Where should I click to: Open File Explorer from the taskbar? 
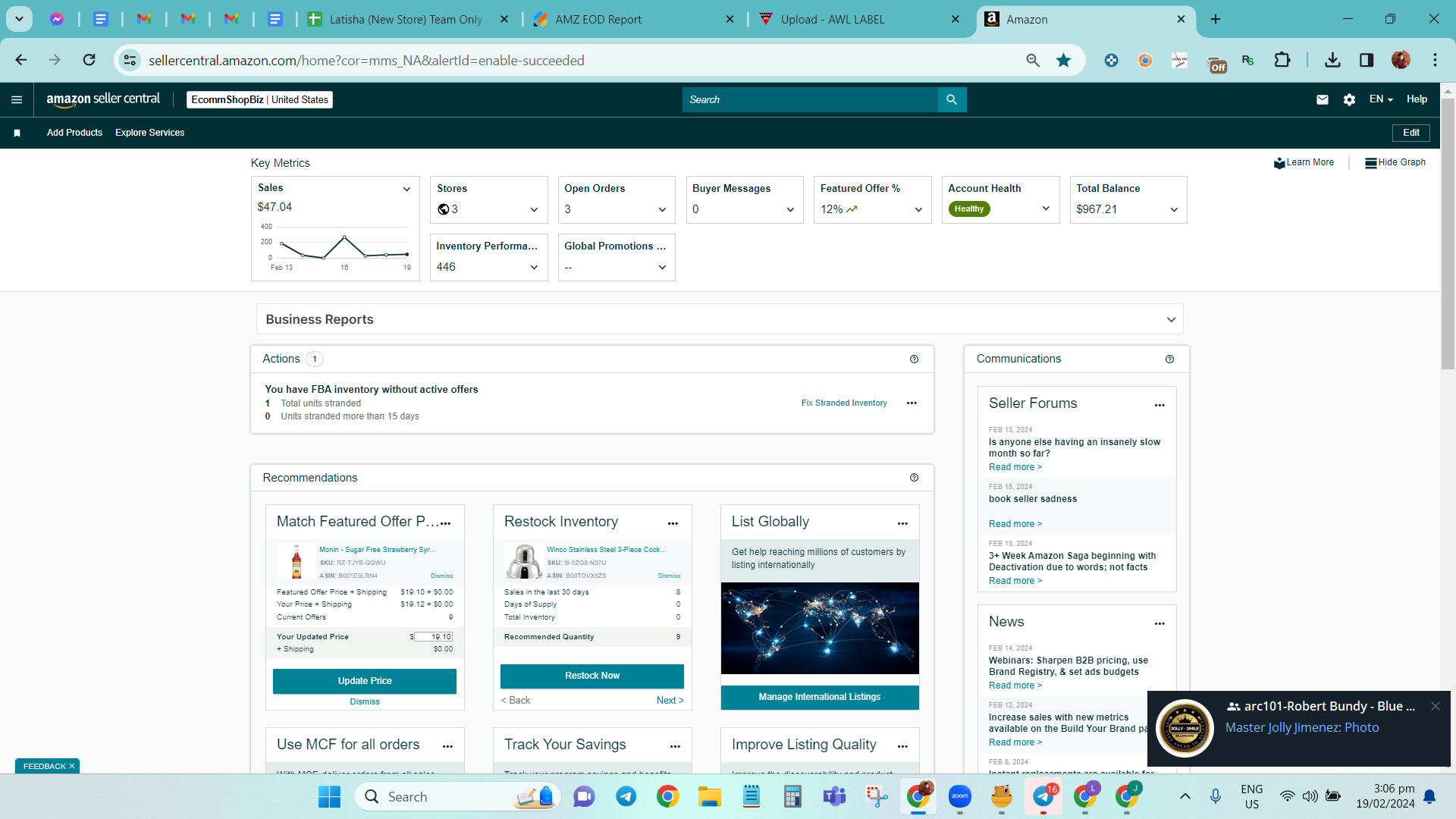(x=710, y=796)
